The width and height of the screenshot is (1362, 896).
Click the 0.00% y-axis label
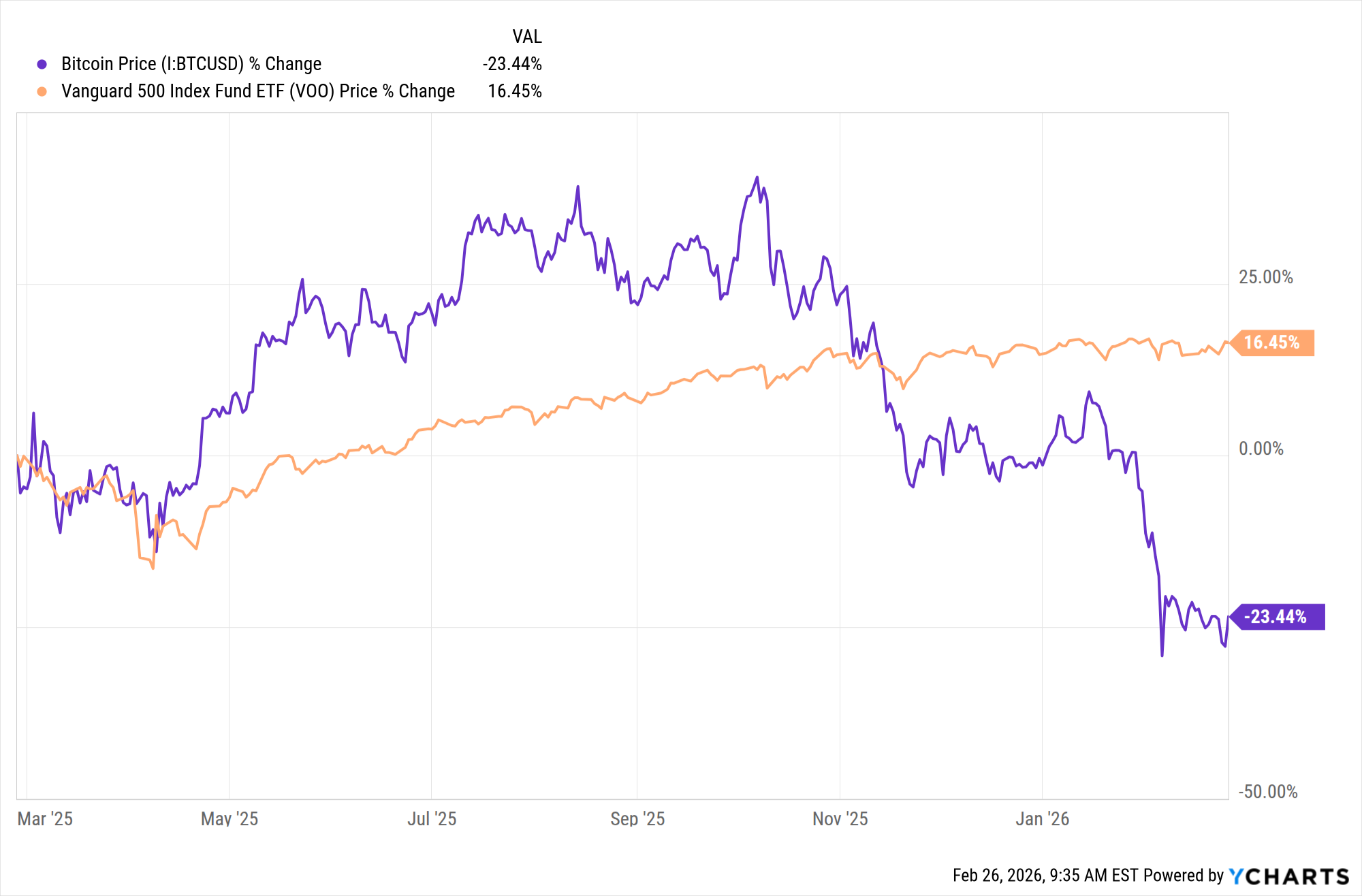[x=1261, y=449]
